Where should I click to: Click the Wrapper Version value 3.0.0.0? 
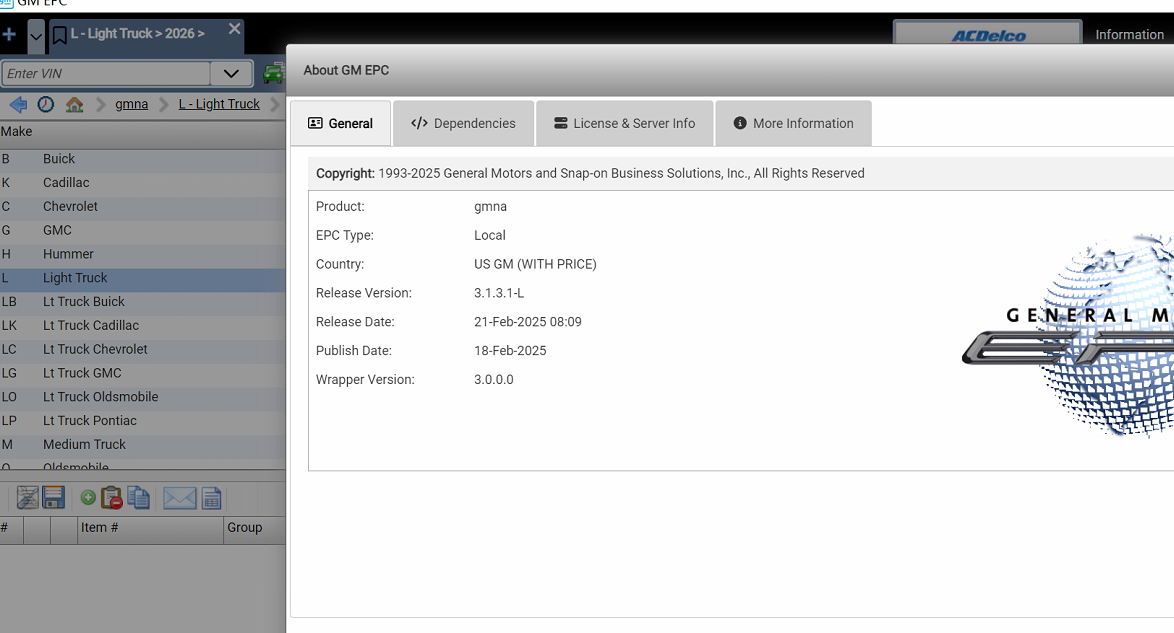493,380
